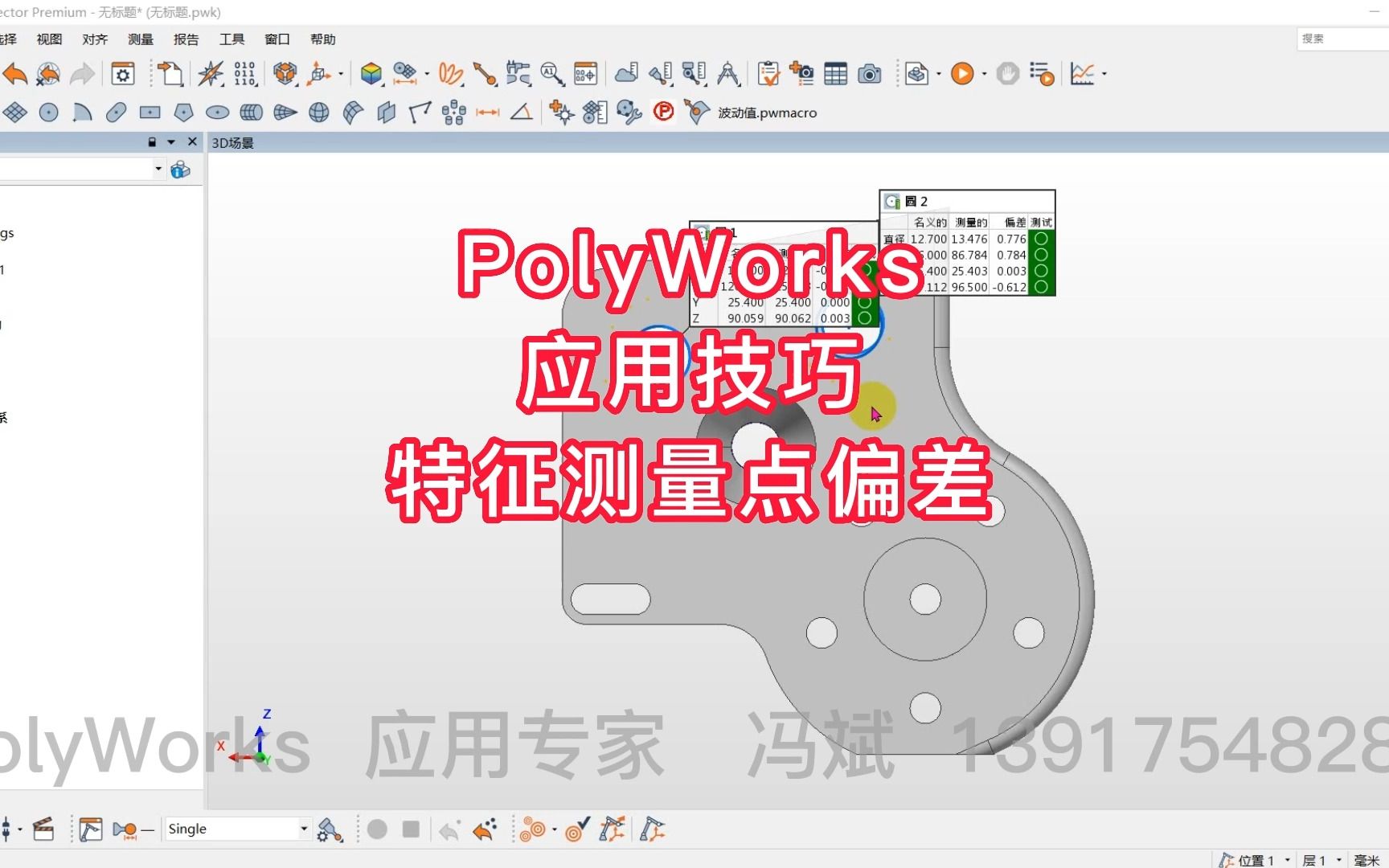Click the orange undo points arrow
The width and height of the screenshot is (1389, 868).
[x=485, y=829]
